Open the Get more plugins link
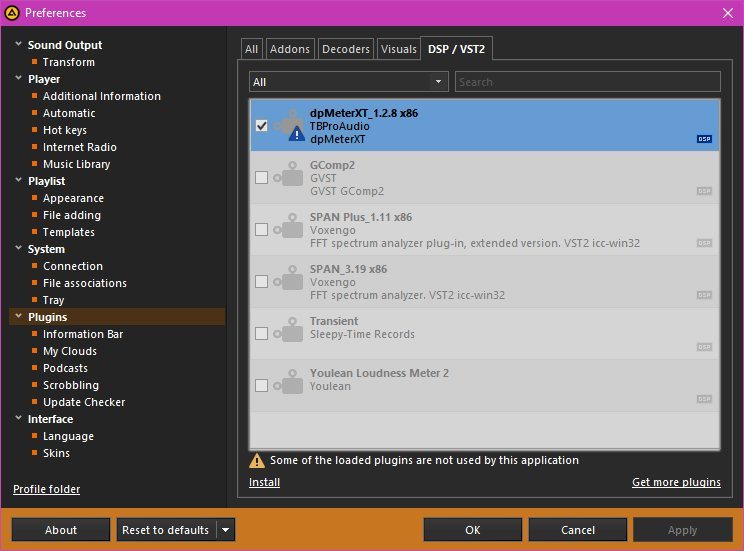The image size is (744, 551). (676, 482)
